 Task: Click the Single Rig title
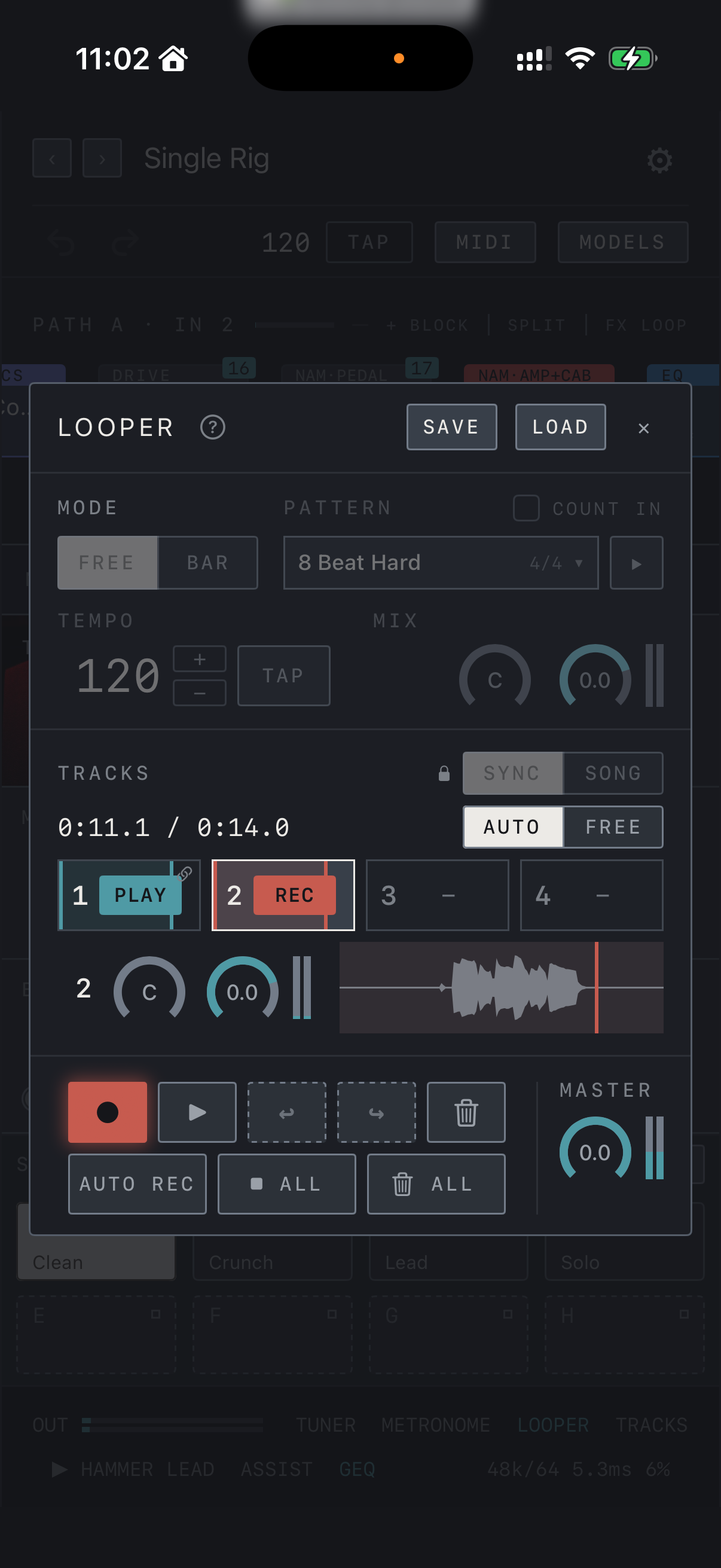pos(207,158)
